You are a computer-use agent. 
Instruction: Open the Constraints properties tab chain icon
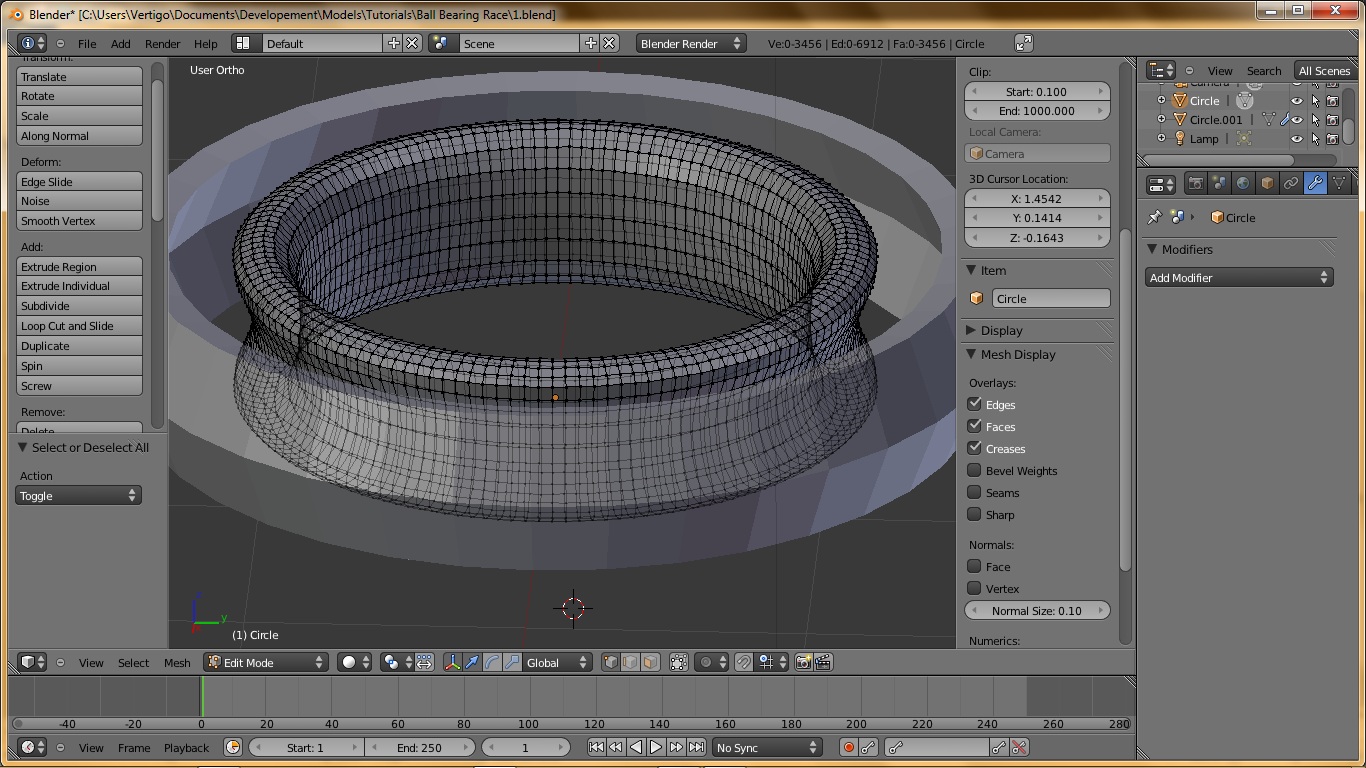pos(1291,184)
